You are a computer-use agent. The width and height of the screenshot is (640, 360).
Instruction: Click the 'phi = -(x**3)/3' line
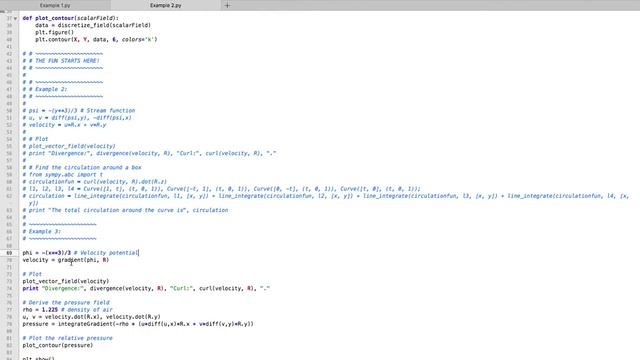point(80,253)
